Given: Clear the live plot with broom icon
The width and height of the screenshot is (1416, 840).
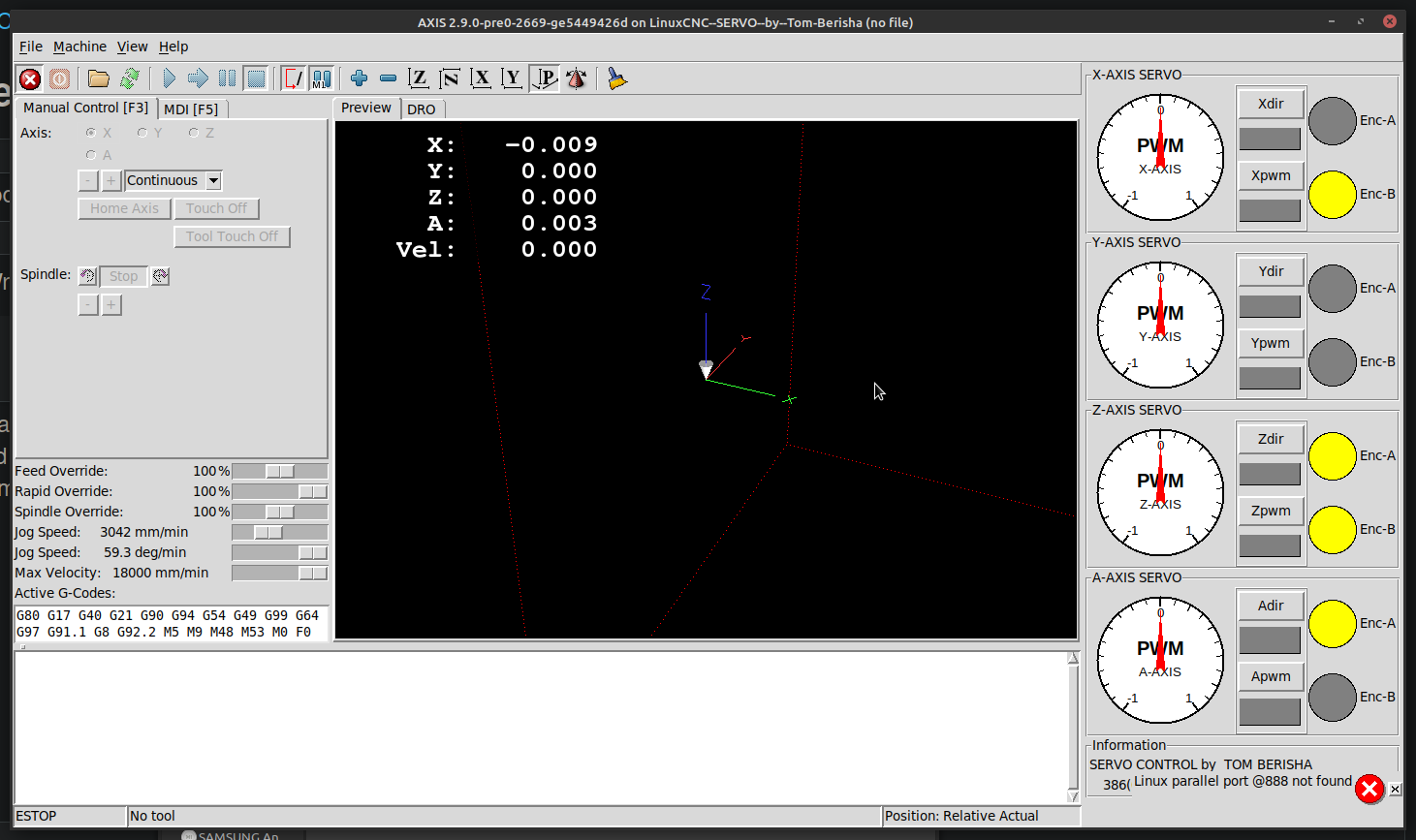Looking at the screenshot, I should click(616, 78).
